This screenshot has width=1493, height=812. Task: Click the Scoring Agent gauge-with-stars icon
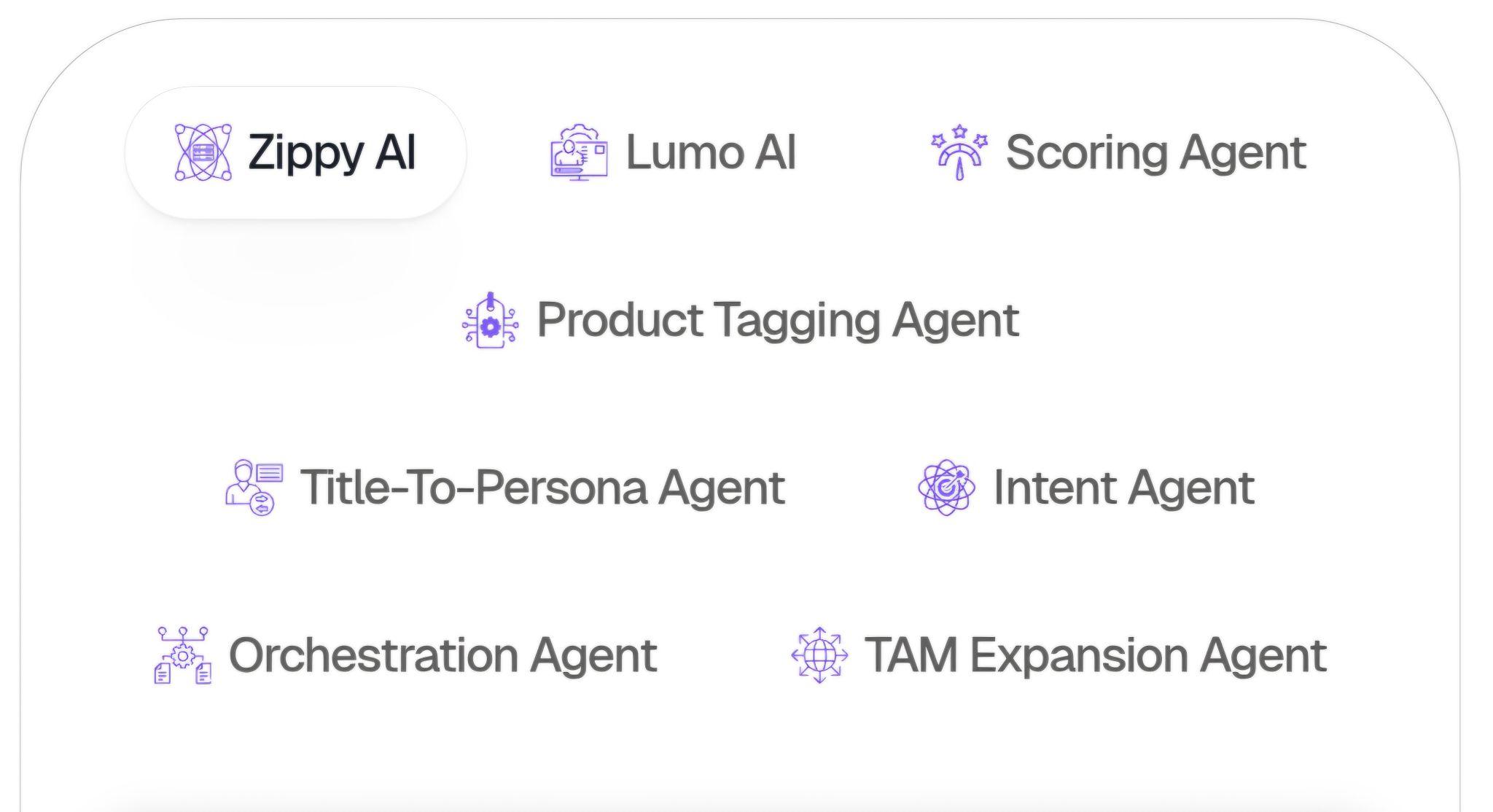tap(959, 152)
